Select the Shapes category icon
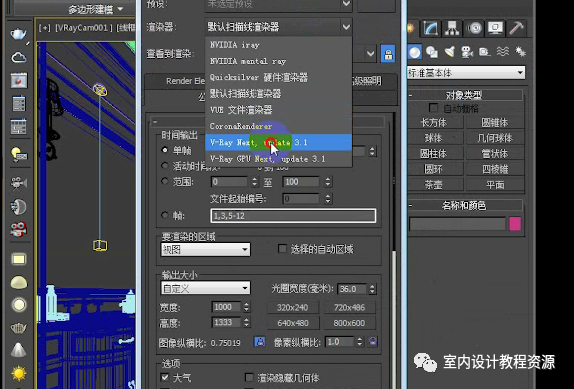 (432, 52)
